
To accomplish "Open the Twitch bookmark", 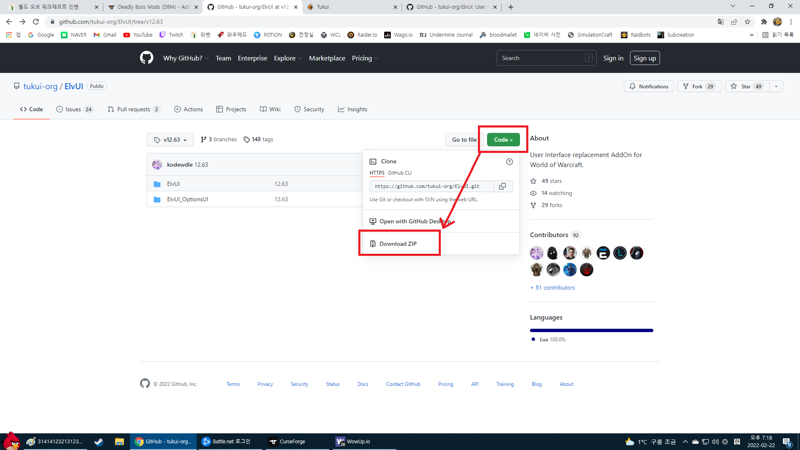I will point(171,35).
